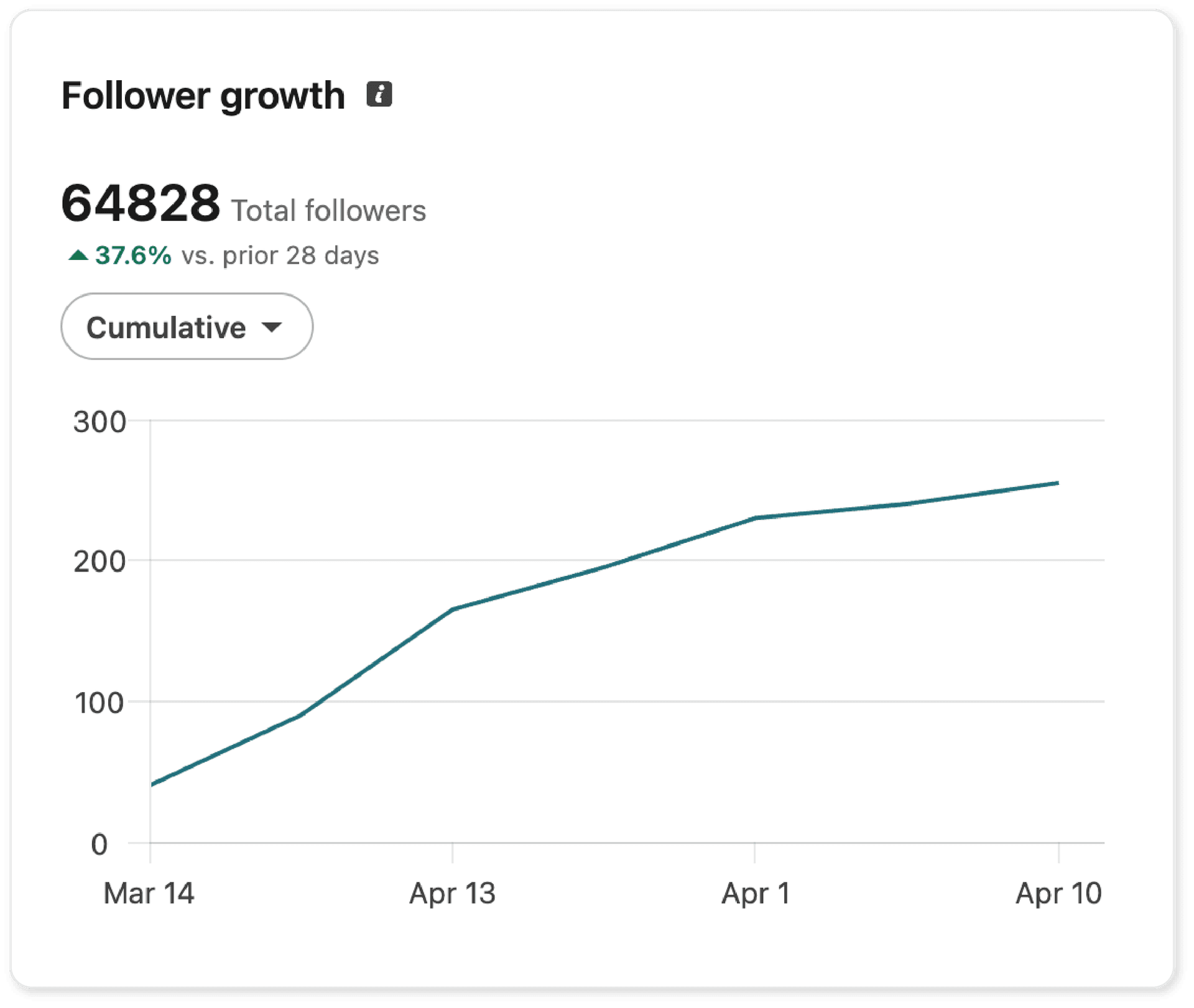
Task: Click the 0 y-axis label
Action: click(99, 845)
